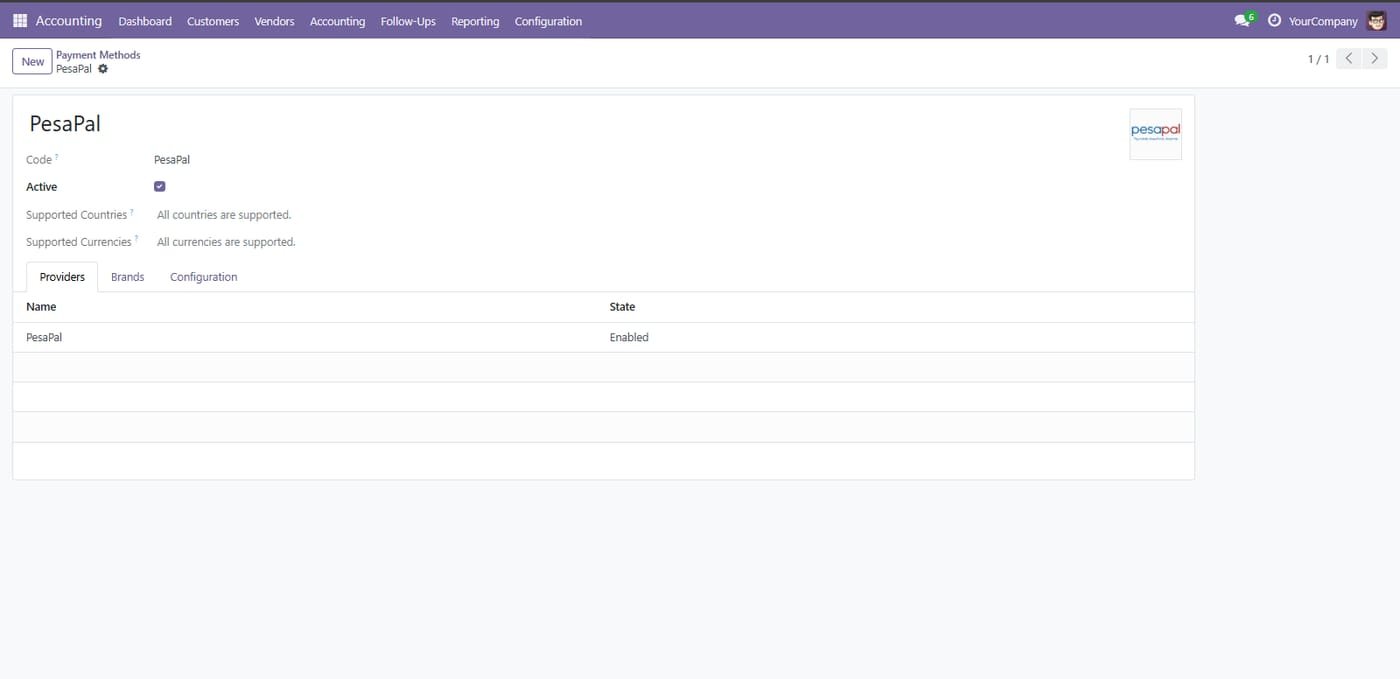Click the New button
1400x679 pixels.
(x=32, y=61)
